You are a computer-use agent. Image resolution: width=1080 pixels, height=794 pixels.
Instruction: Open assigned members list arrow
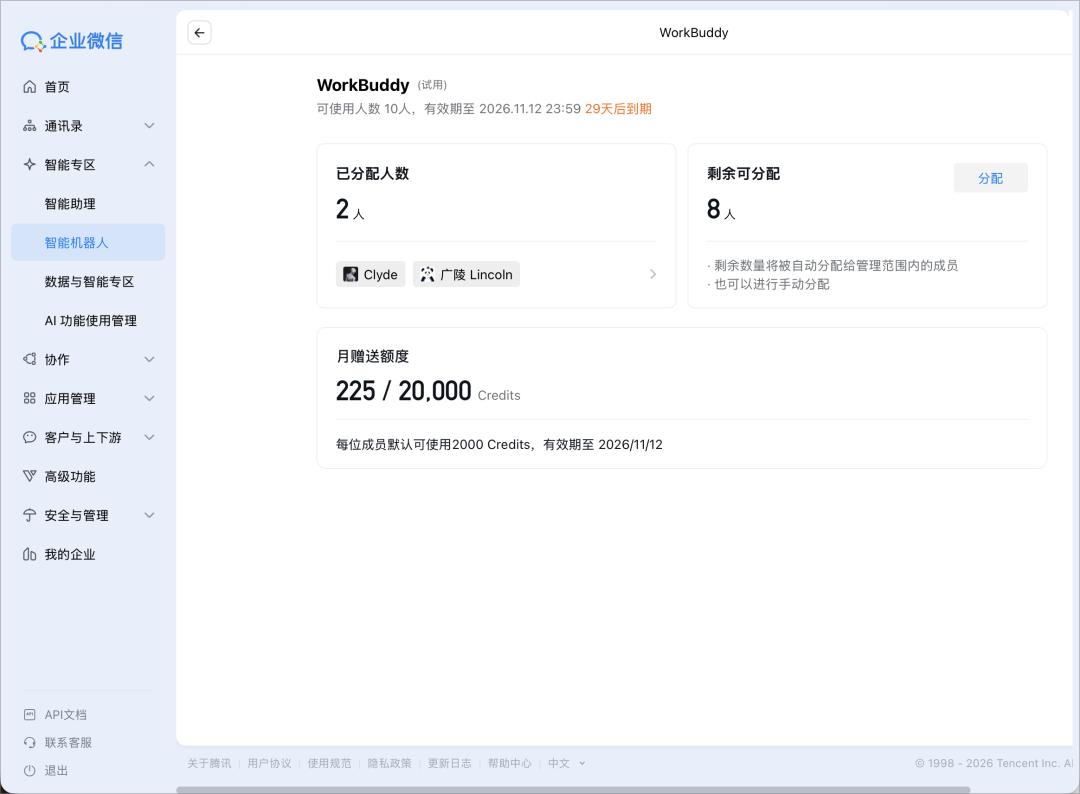(653, 274)
